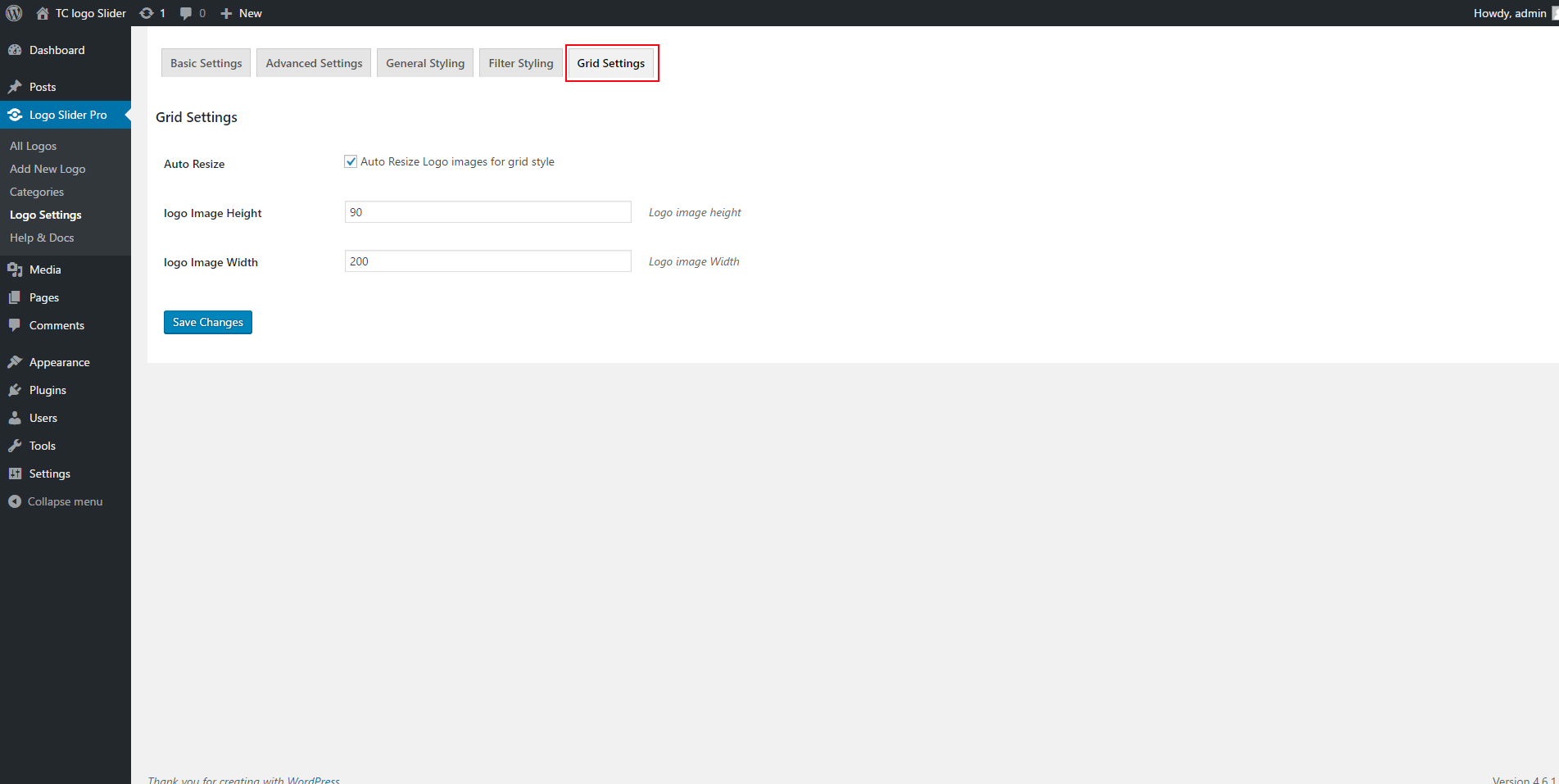This screenshot has height=784, width=1559.
Task: Click the Dashboard gauge icon
Action: pos(15,50)
